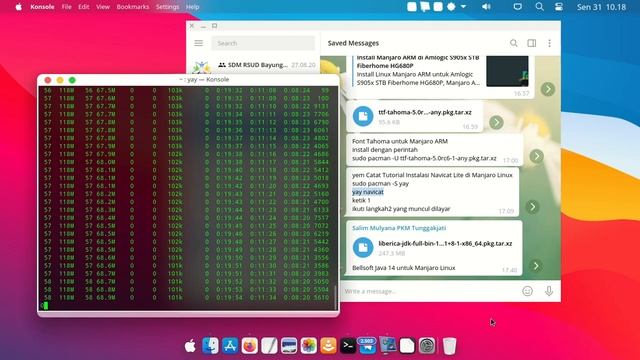640x360 pixels.
Task: Expand hidden tray icons arrow
Action: [463, 7]
